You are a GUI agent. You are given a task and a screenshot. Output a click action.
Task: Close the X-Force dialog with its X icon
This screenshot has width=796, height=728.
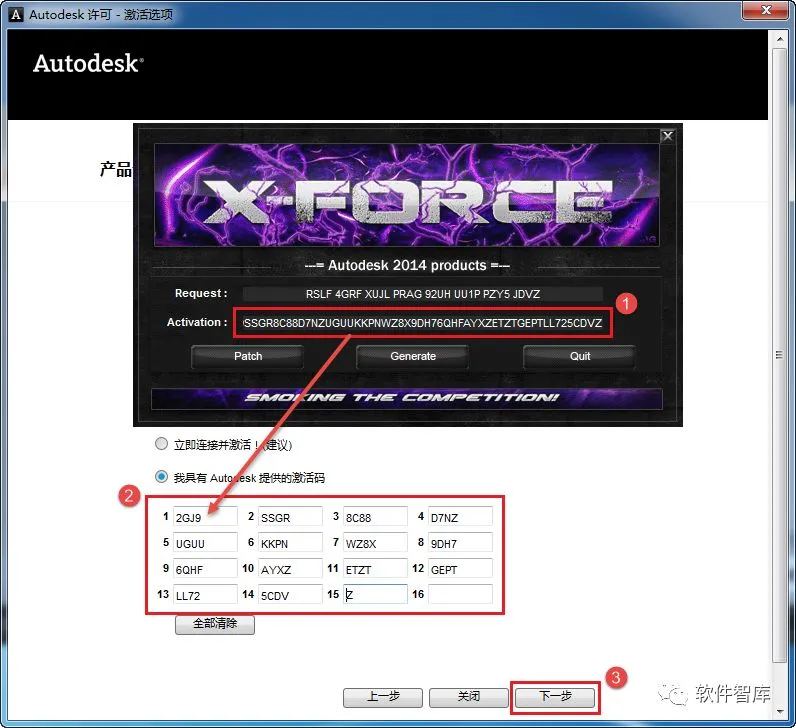(x=668, y=136)
